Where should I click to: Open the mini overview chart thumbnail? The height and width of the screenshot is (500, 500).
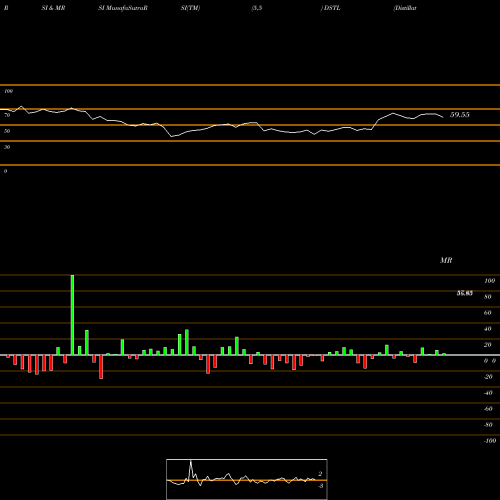point(247,479)
